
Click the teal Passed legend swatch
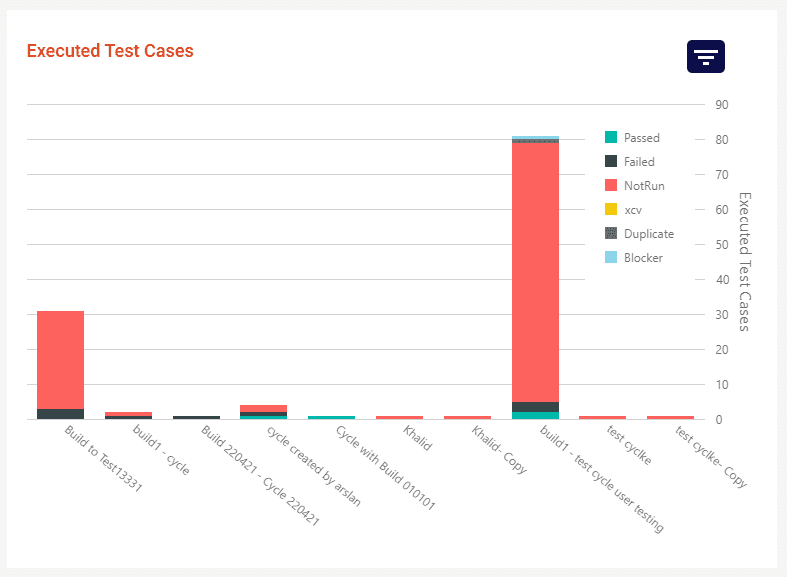pos(611,138)
